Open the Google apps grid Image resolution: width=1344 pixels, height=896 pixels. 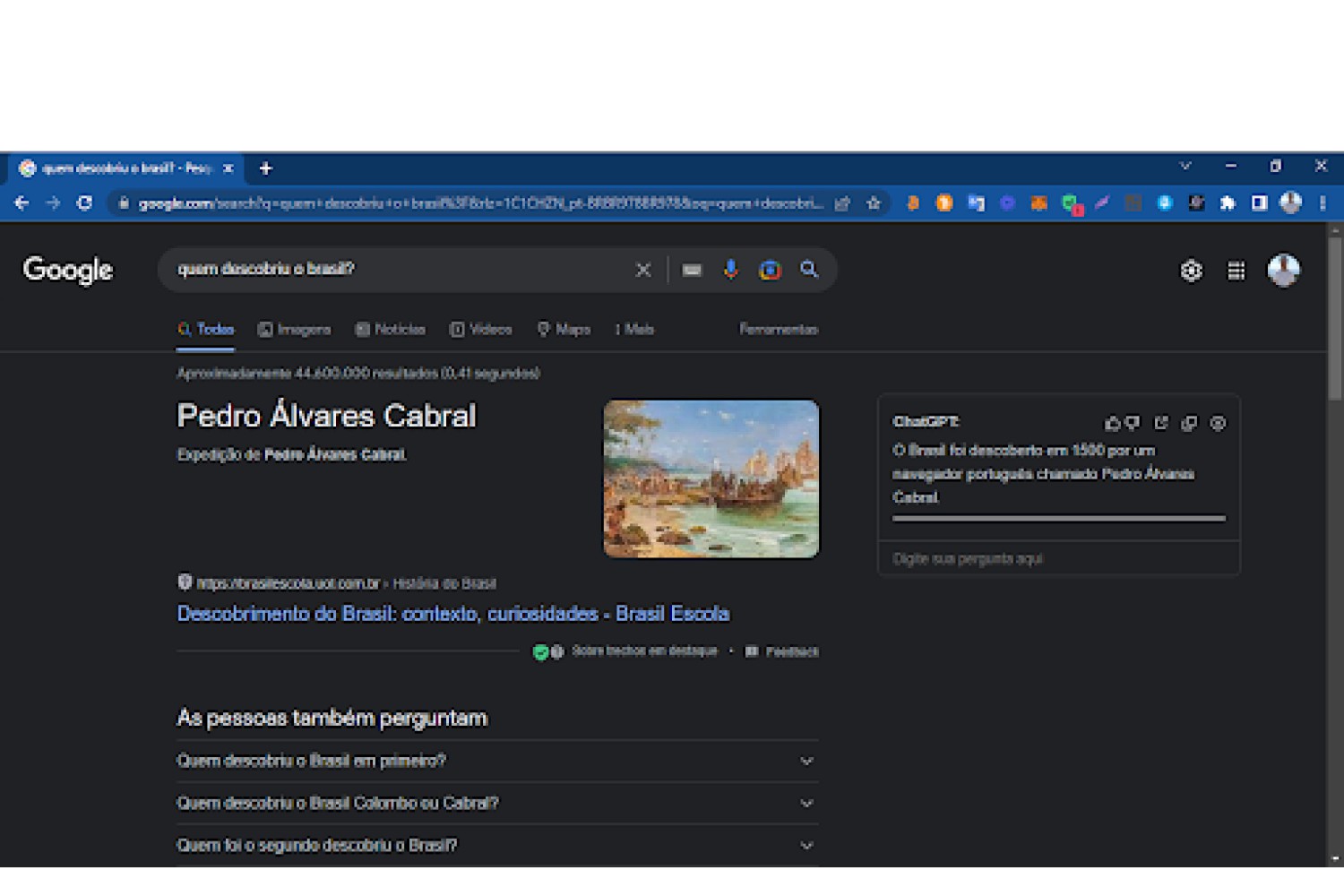coord(1236,271)
